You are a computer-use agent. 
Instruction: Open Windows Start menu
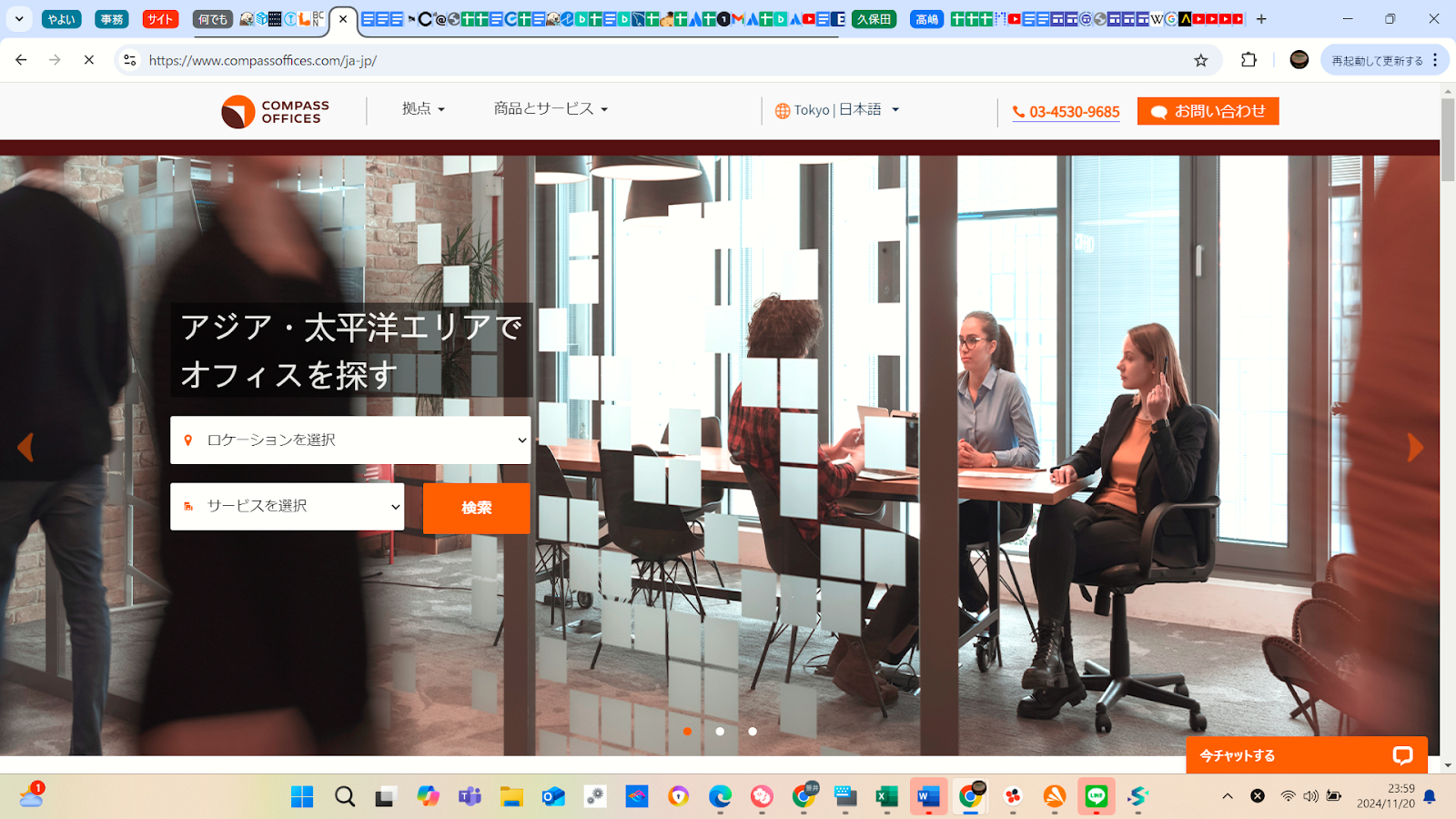click(302, 797)
